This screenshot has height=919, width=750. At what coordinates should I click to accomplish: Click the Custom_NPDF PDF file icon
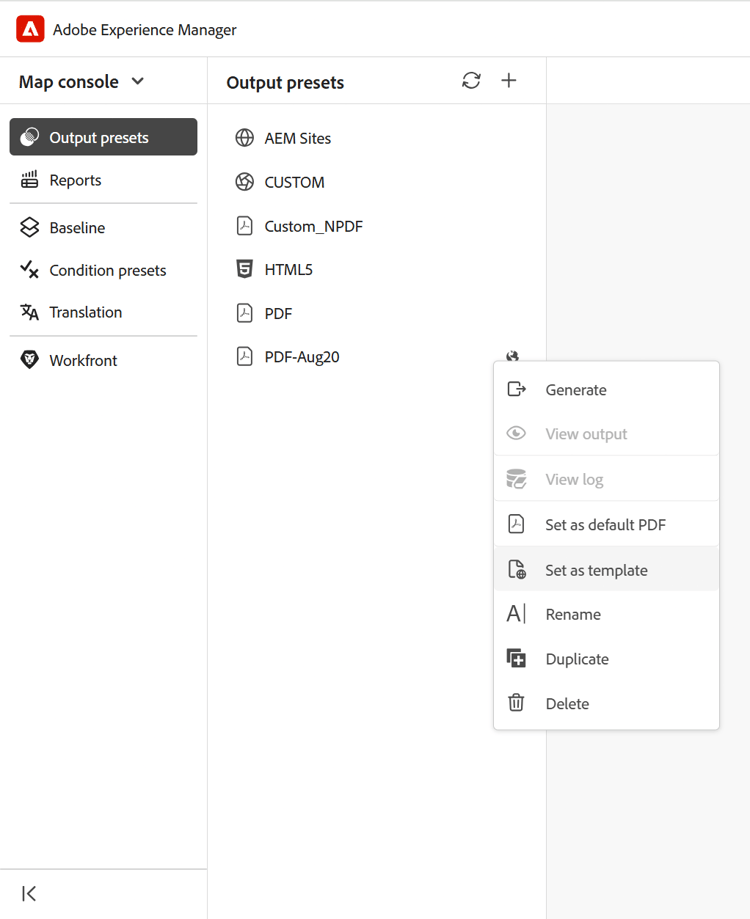point(244,226)
